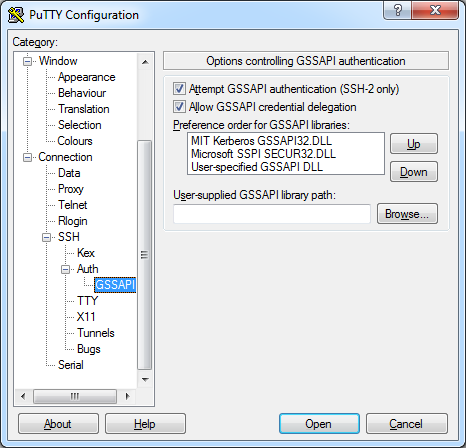Click the tree scroll up arrow
This screenshot has width=466, height=448.
click(145, 62)
